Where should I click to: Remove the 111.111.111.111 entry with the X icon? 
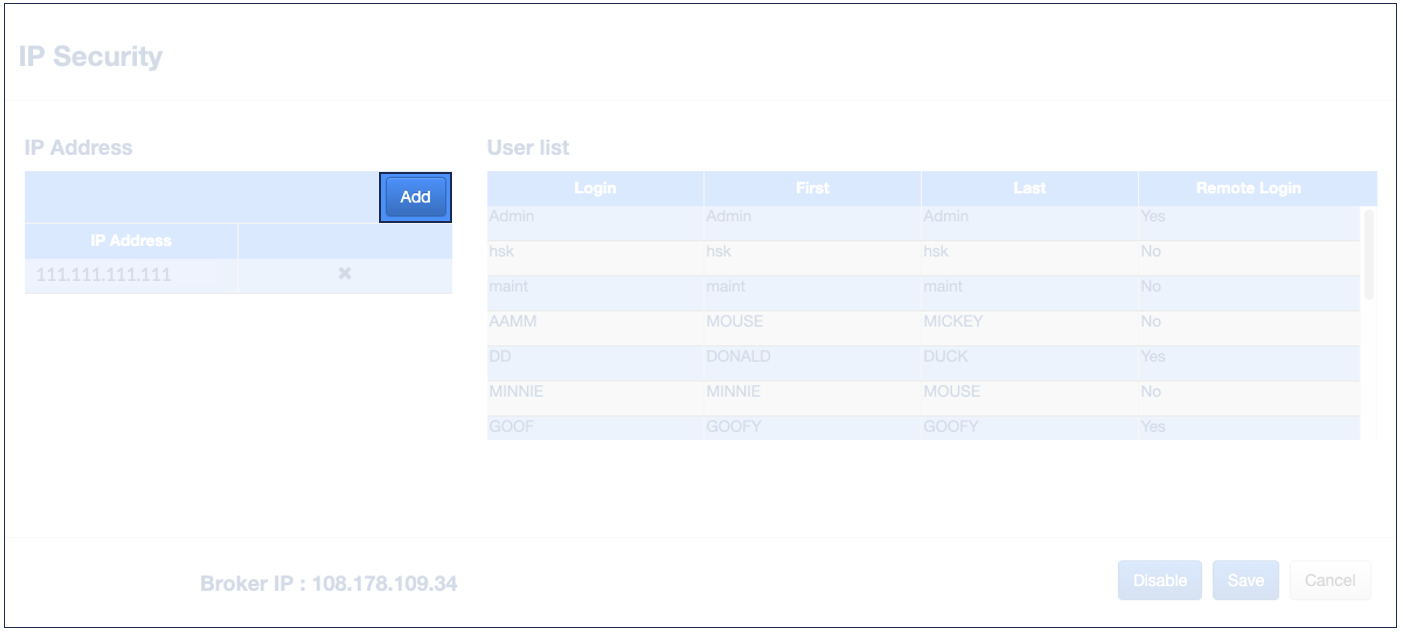coord(344,274)
